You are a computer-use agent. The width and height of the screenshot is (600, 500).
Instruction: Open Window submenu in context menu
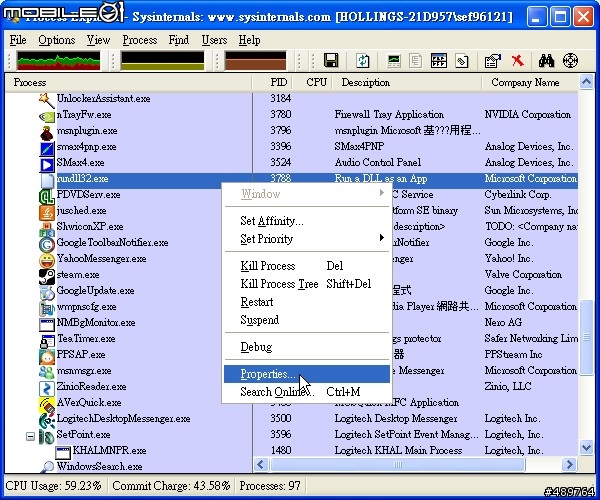click(x=306, y=194)
